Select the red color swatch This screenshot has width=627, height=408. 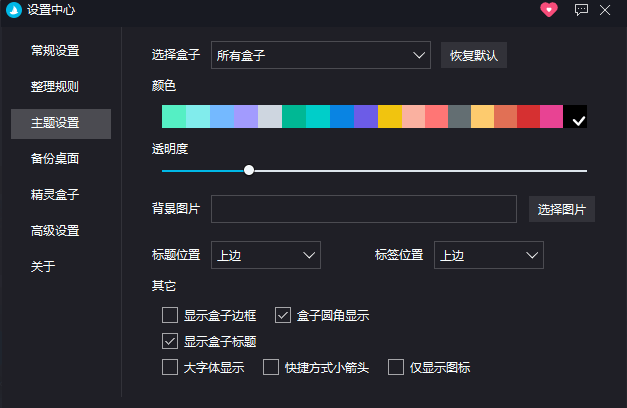point(529,116)
